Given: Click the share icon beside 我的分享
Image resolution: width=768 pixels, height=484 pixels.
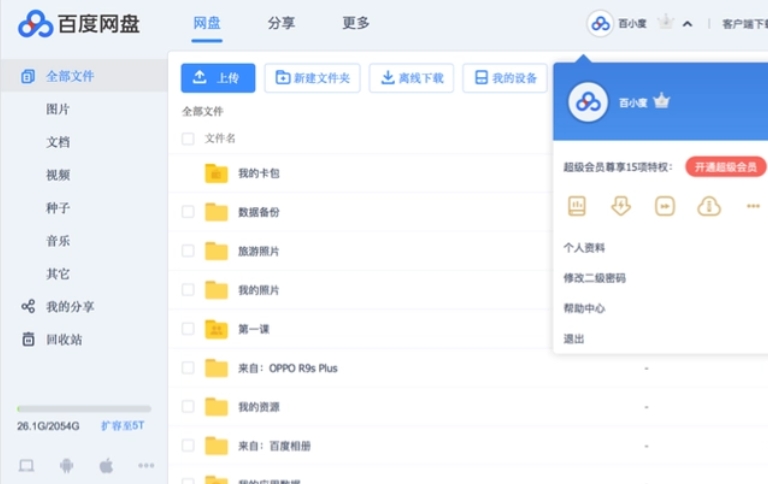Looking at the screenshot, I should 28,307.
